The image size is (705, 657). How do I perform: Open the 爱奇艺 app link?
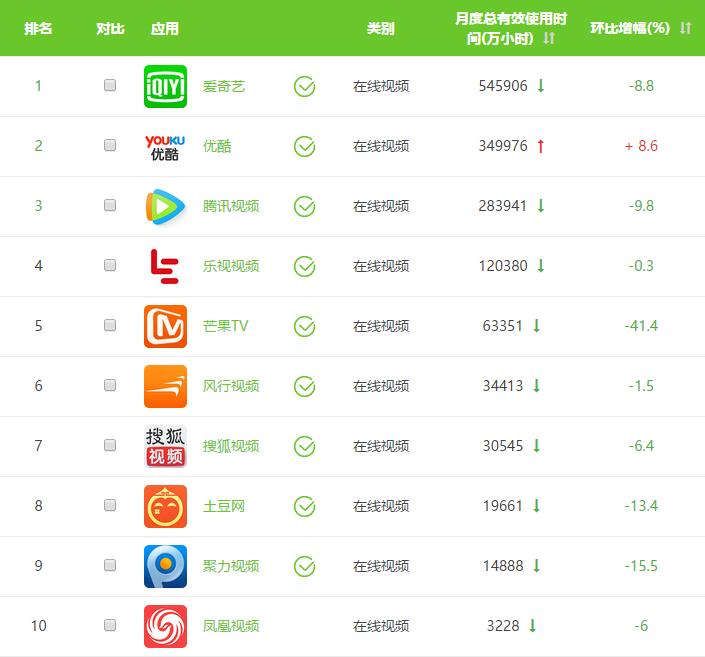click(223, 86)
